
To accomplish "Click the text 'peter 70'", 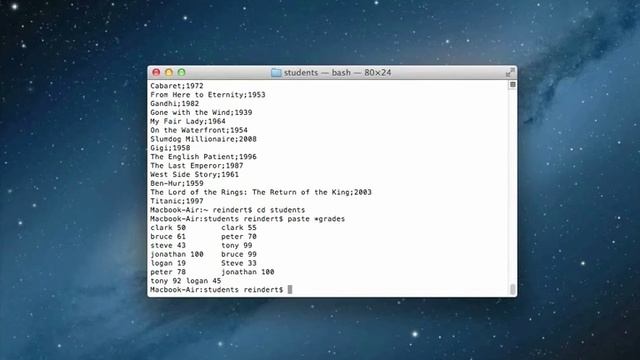I will 239,237.
